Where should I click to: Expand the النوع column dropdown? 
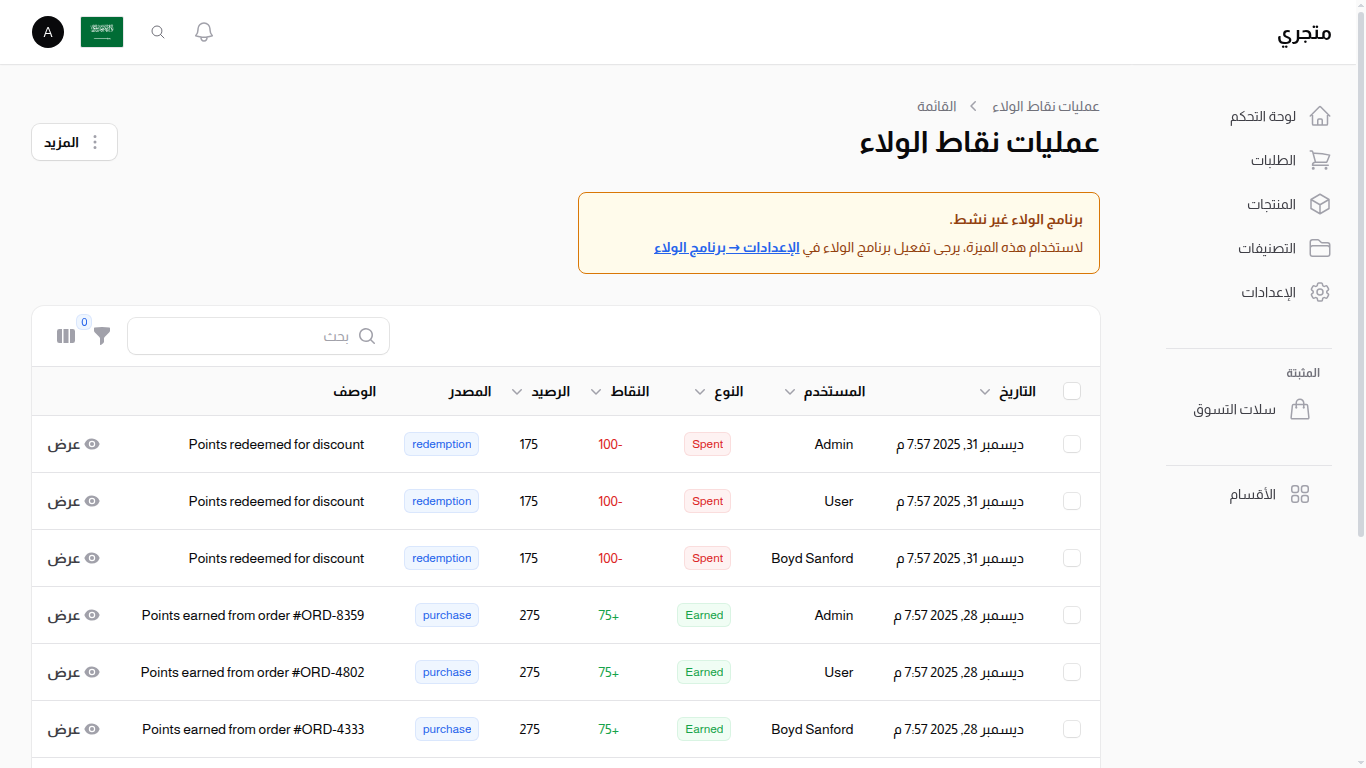click(699, 391)
